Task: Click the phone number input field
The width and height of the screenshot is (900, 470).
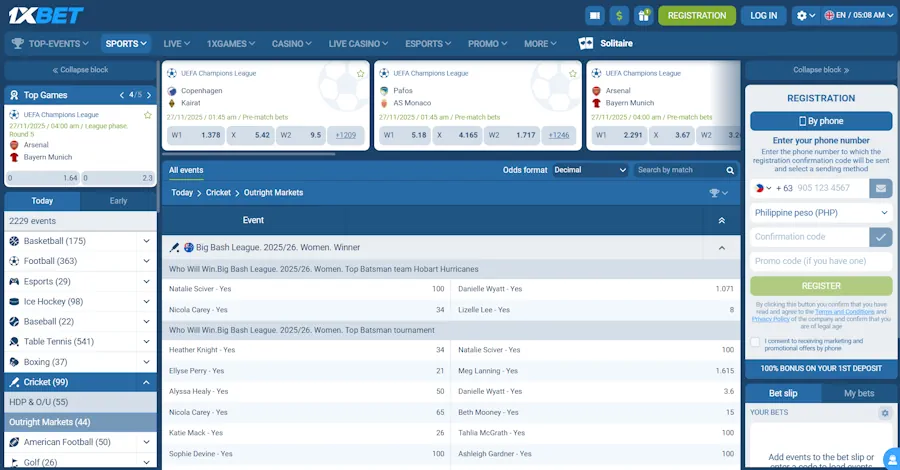Action: pos(831,188)
